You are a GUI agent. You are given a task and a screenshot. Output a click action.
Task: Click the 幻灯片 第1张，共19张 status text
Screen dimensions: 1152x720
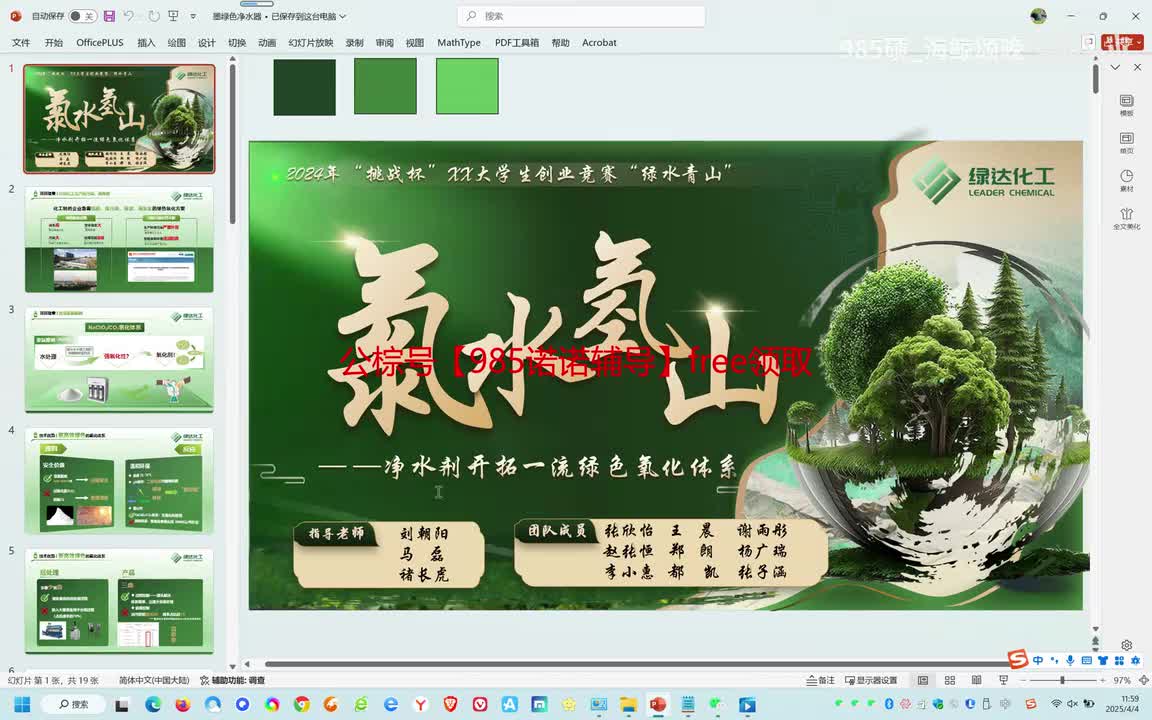(53, 680)
